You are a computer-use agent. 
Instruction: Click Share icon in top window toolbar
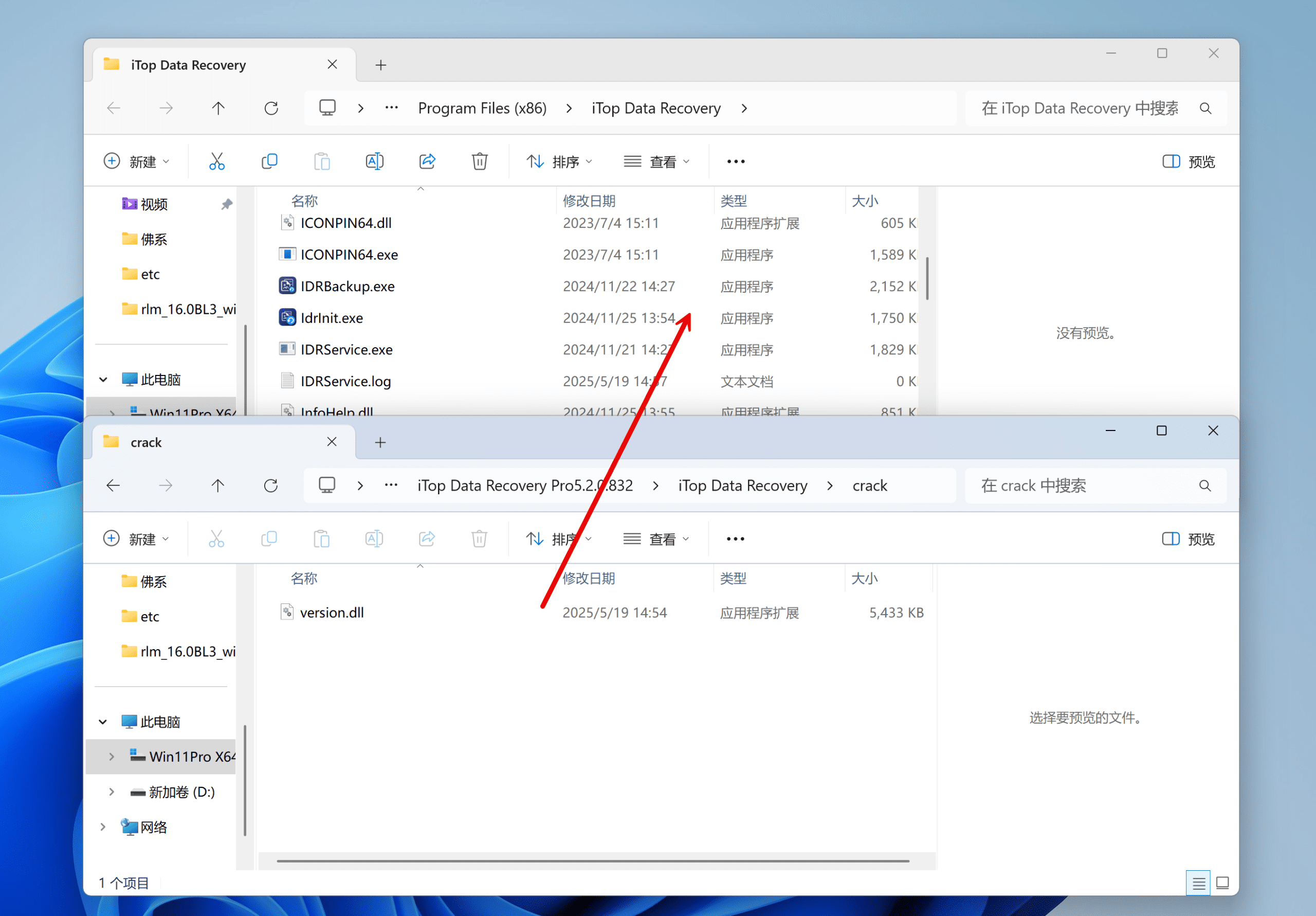point(427,161)
